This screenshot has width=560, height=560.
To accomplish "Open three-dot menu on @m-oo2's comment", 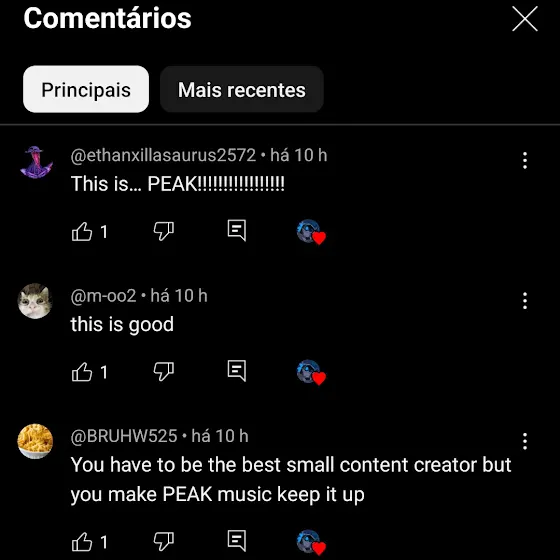I will coord(525,301).
